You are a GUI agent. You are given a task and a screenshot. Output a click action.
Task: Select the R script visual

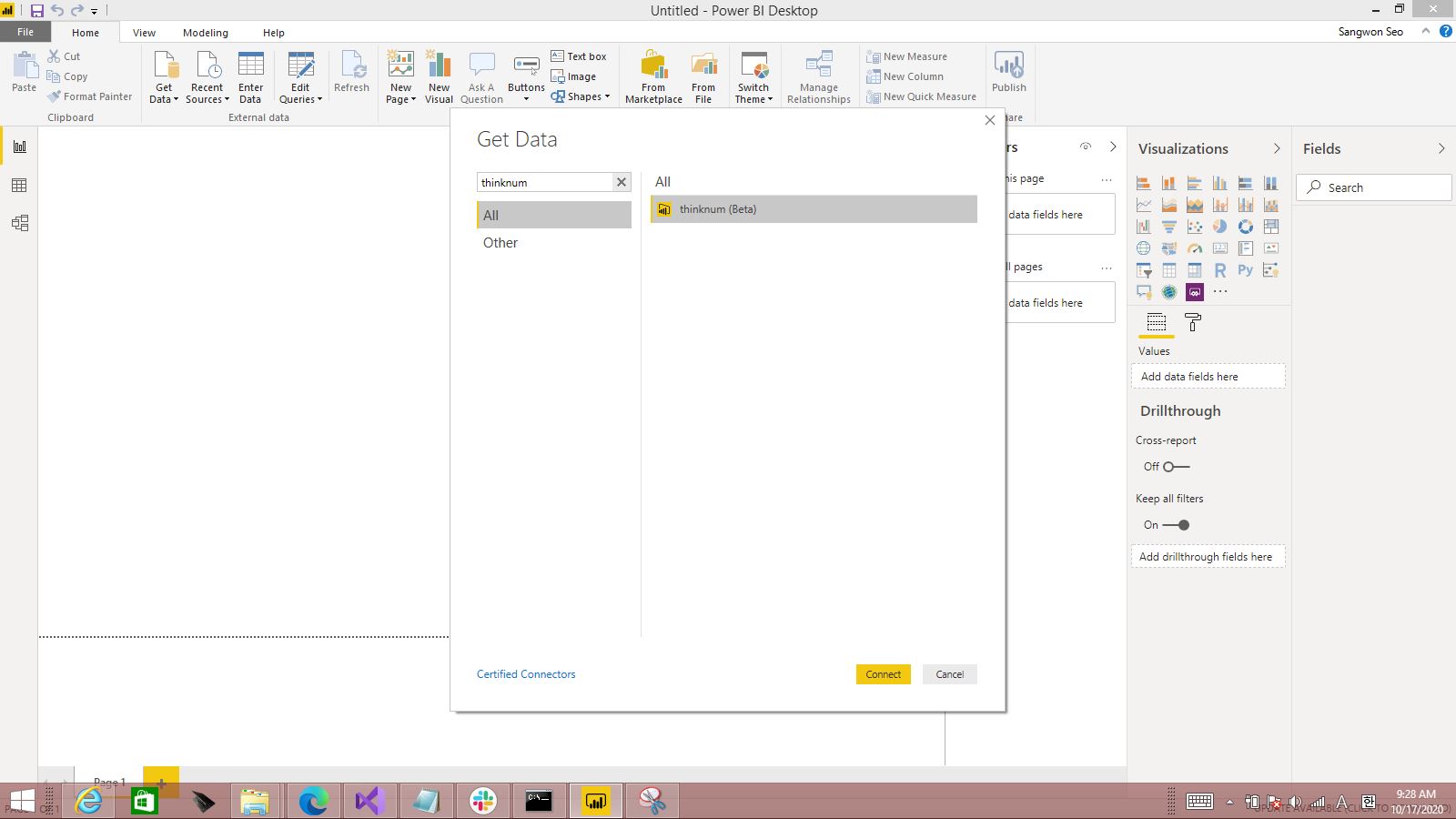pos(1220,270)
